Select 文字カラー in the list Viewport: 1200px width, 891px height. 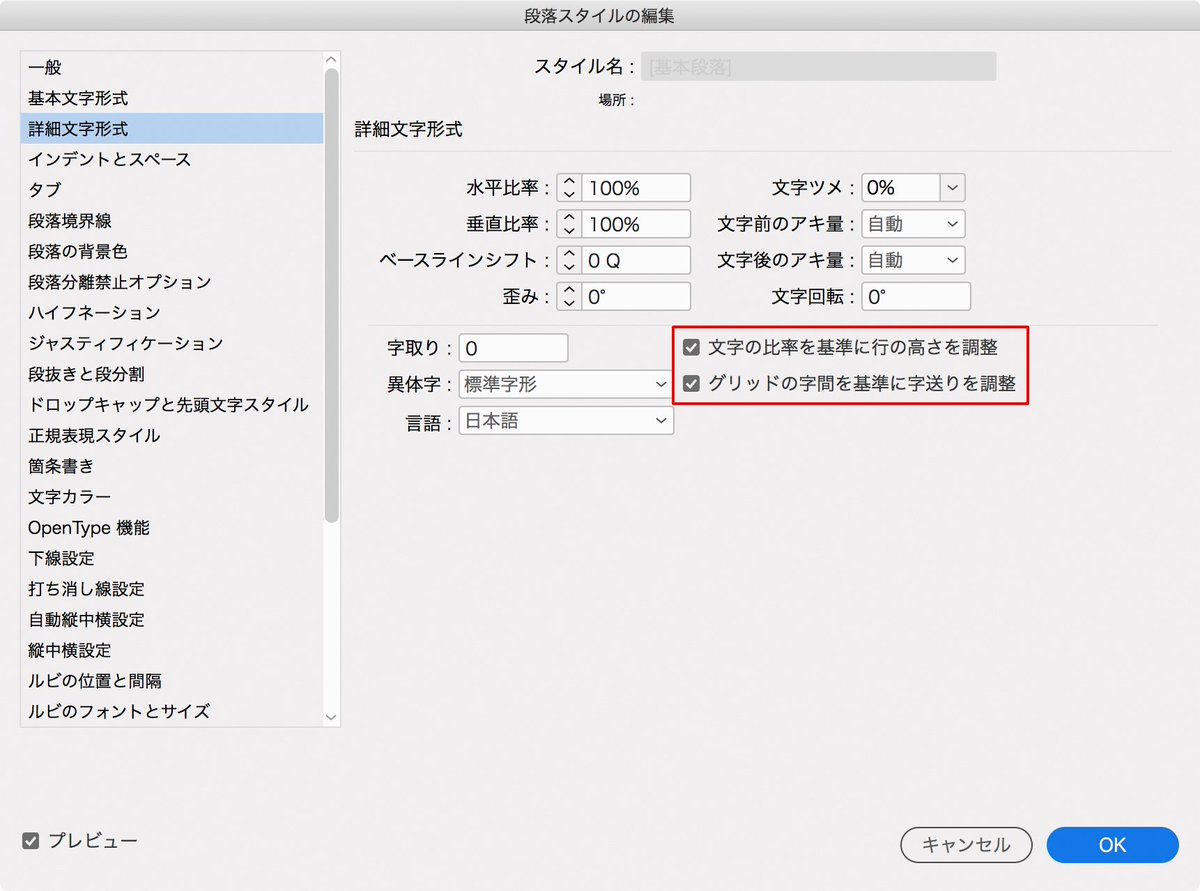pyautogui.click(x=172, y=497)
